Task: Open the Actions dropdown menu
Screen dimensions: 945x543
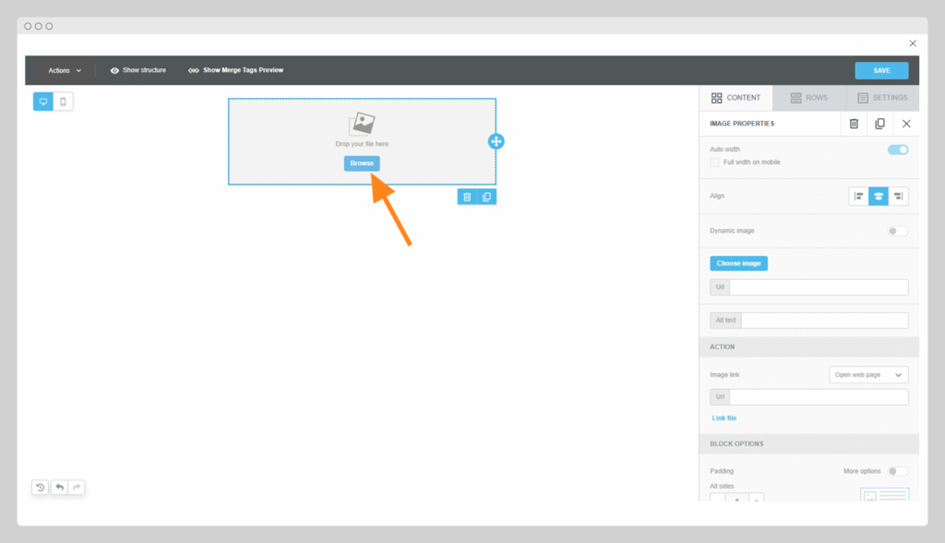Action: tap(65, 71)
